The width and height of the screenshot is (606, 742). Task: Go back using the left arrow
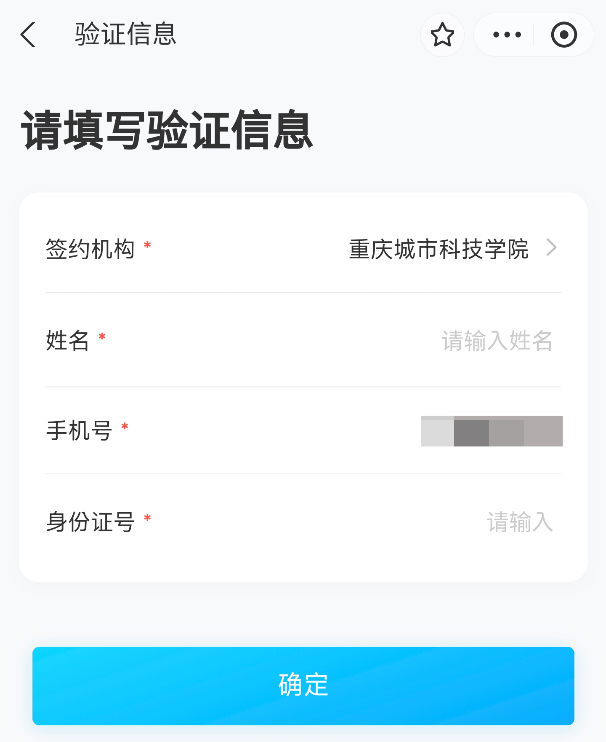[x=28, y=35]
